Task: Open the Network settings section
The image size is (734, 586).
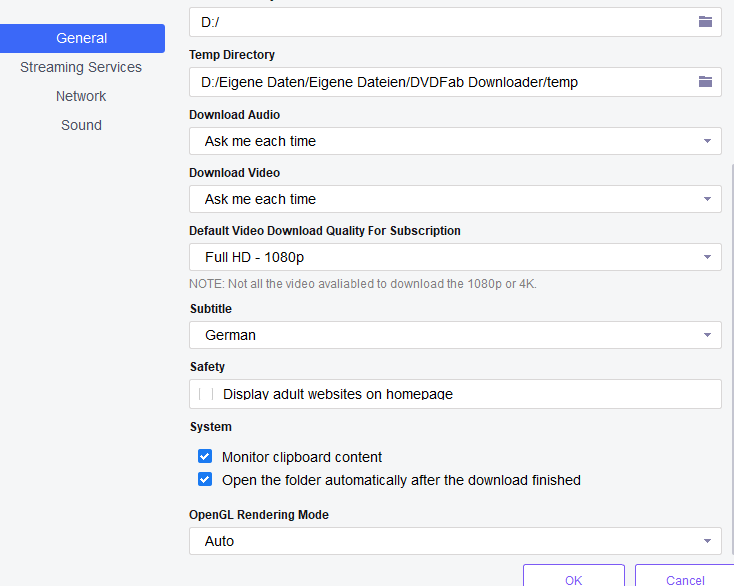Action: pyautogui.click(x=81, y=96)
